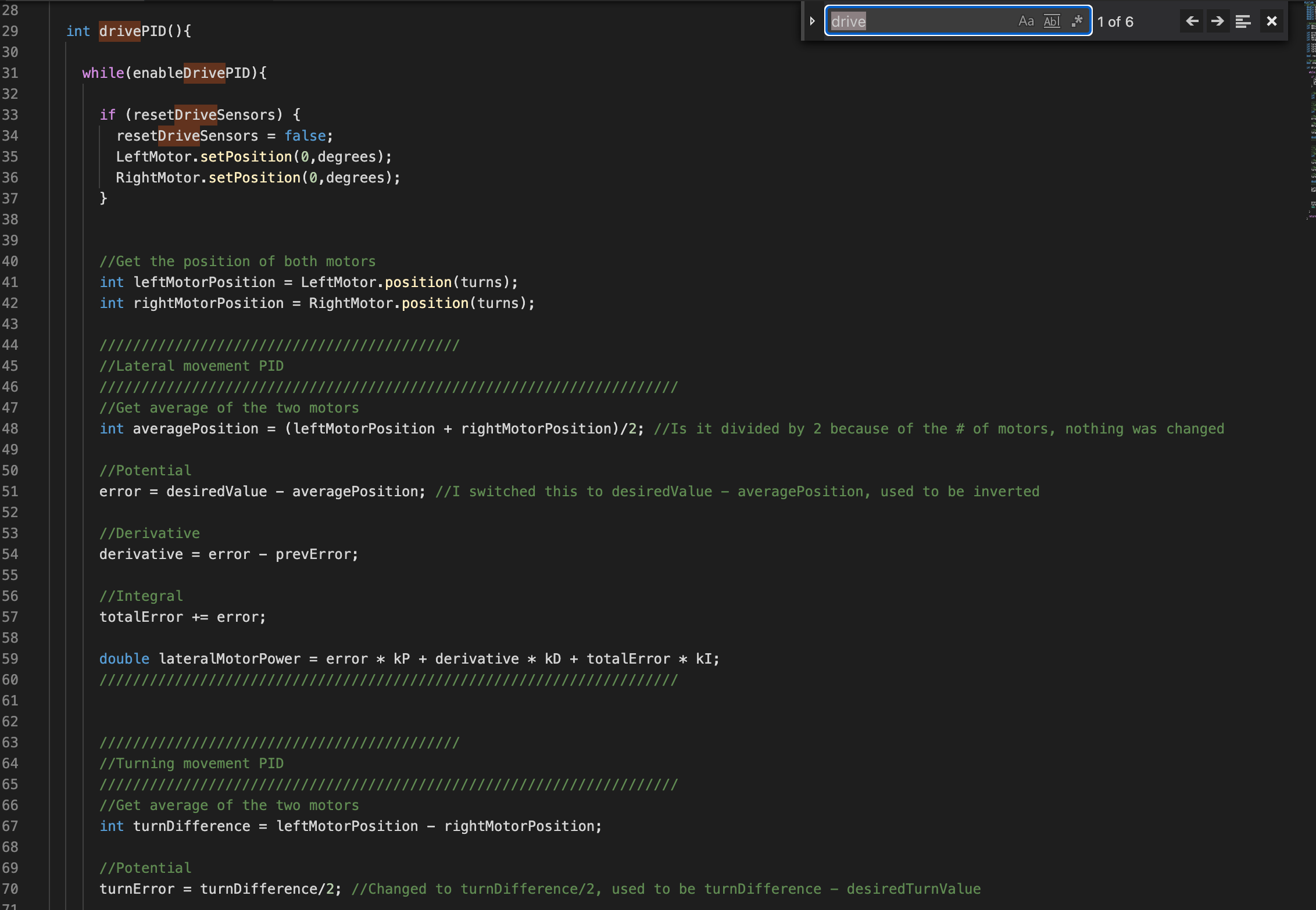Click 'RightMotor.setPosition' call on line 36
The width and height of the screenshot is (1316, 910).
[x=208, y=177]
